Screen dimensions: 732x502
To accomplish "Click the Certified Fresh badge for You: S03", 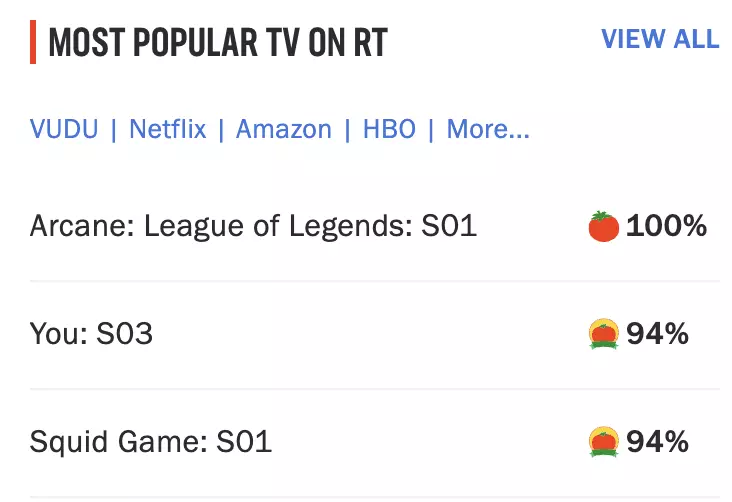I will [x=605, y=334].
